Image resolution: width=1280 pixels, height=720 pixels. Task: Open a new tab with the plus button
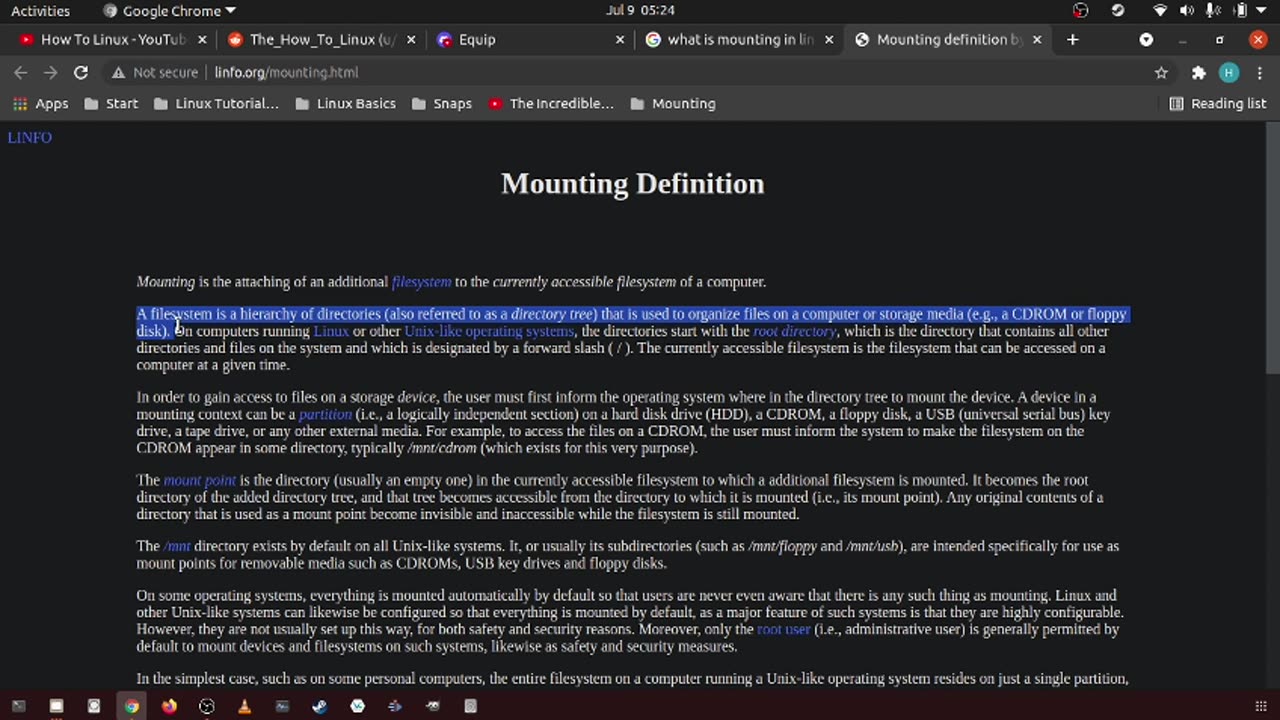[1073, 39]
